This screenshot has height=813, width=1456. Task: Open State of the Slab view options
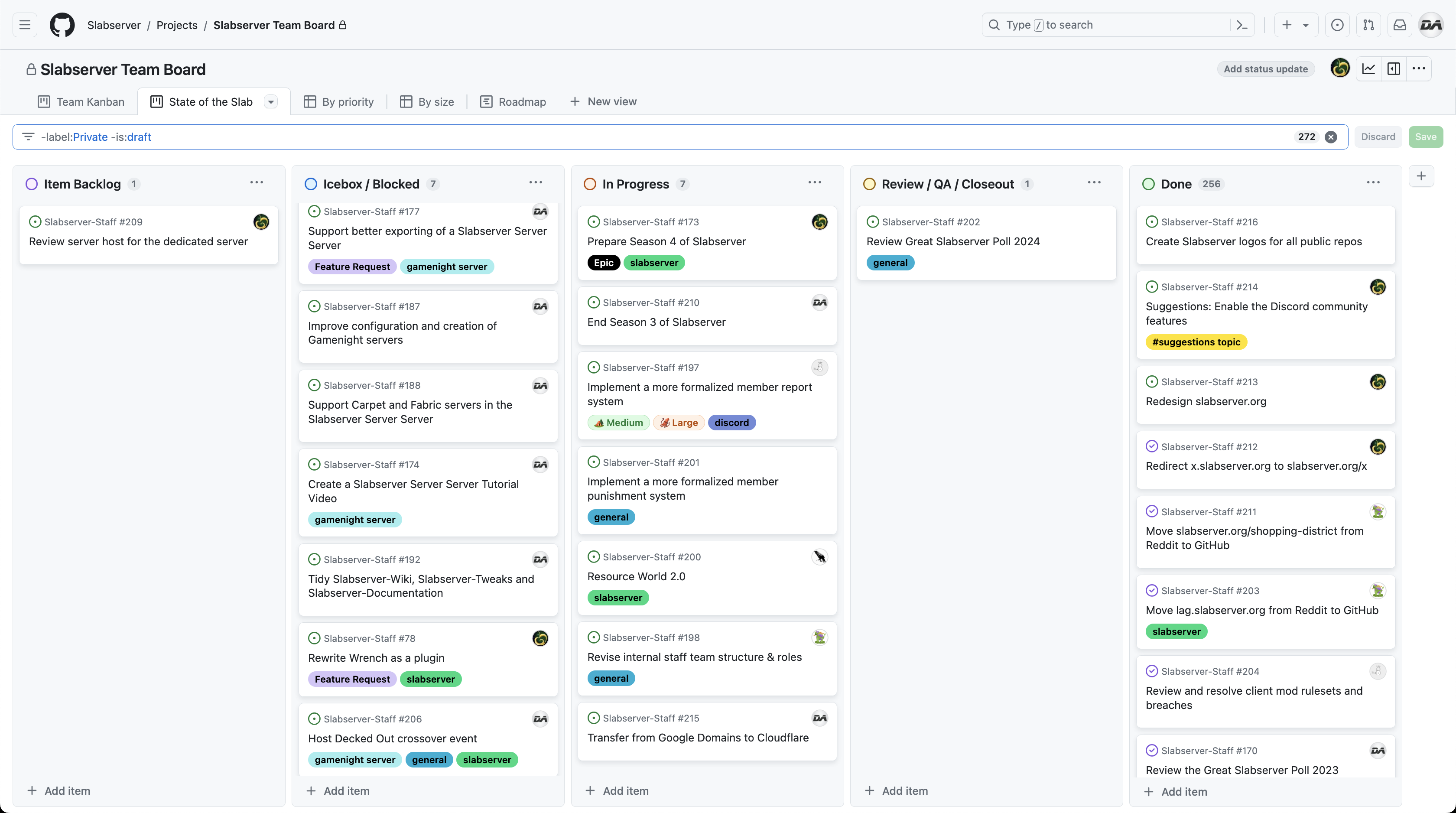click(271, 102)
